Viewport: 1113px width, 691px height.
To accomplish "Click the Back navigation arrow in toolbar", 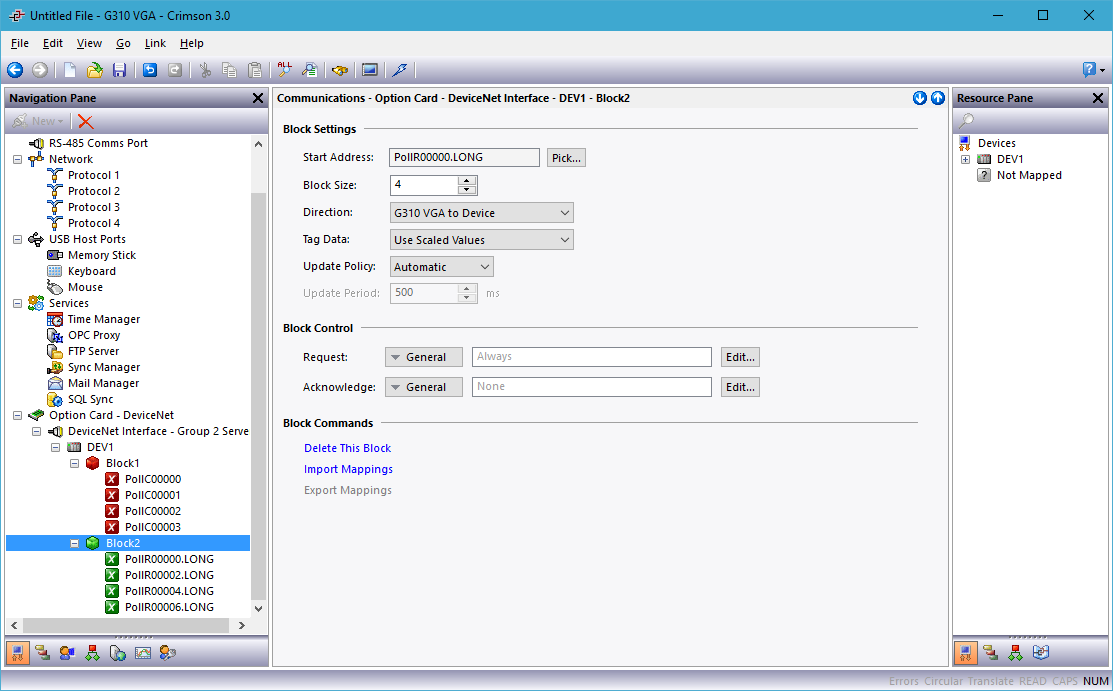I will click(x=15, y=70).
